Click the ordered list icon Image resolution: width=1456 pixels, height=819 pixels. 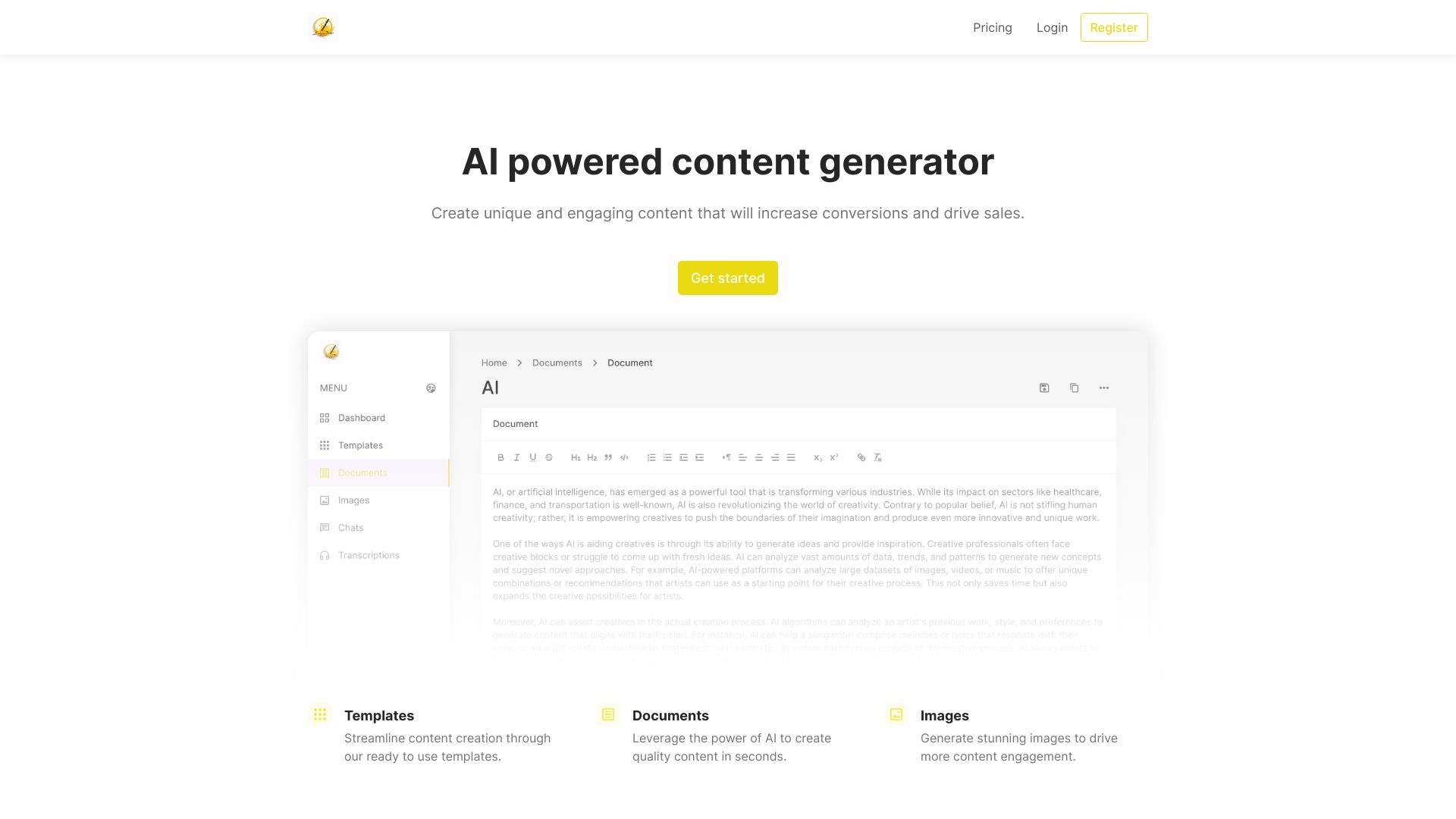[650, 457]
